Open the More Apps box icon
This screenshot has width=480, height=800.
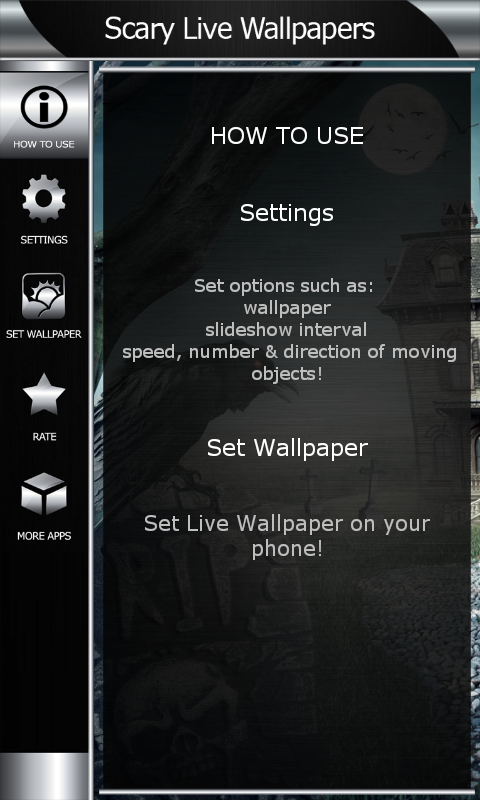pyautogui.click(x=44, y=494)
